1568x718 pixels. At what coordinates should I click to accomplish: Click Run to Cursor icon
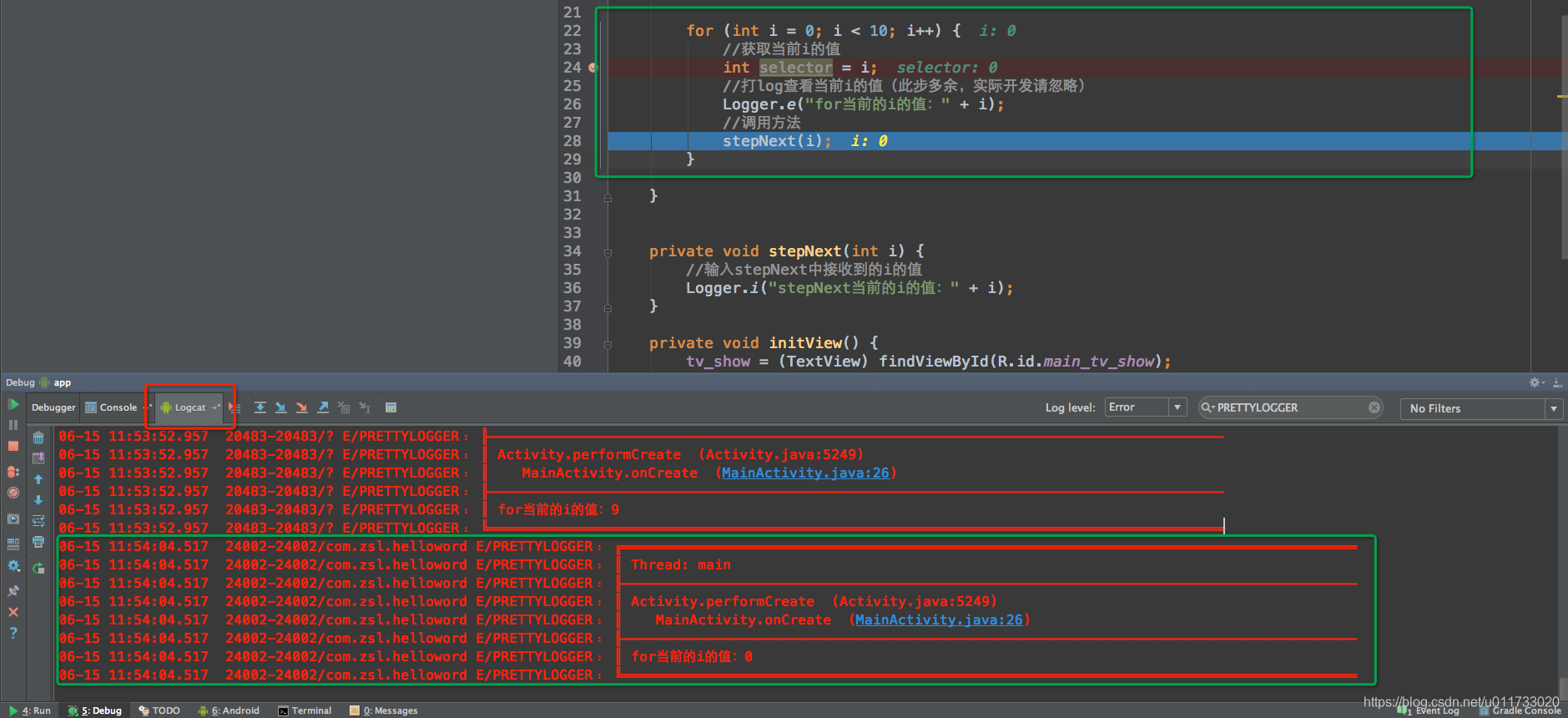[x=365, y=407]
